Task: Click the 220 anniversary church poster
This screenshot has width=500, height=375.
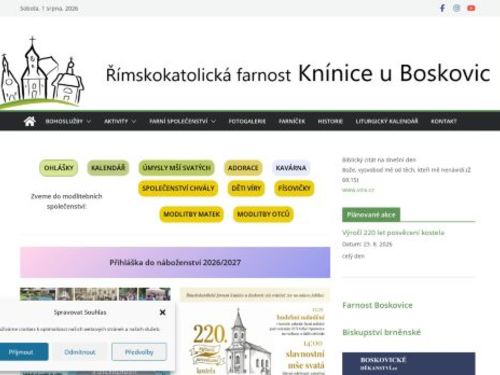Action: point(255,331)
